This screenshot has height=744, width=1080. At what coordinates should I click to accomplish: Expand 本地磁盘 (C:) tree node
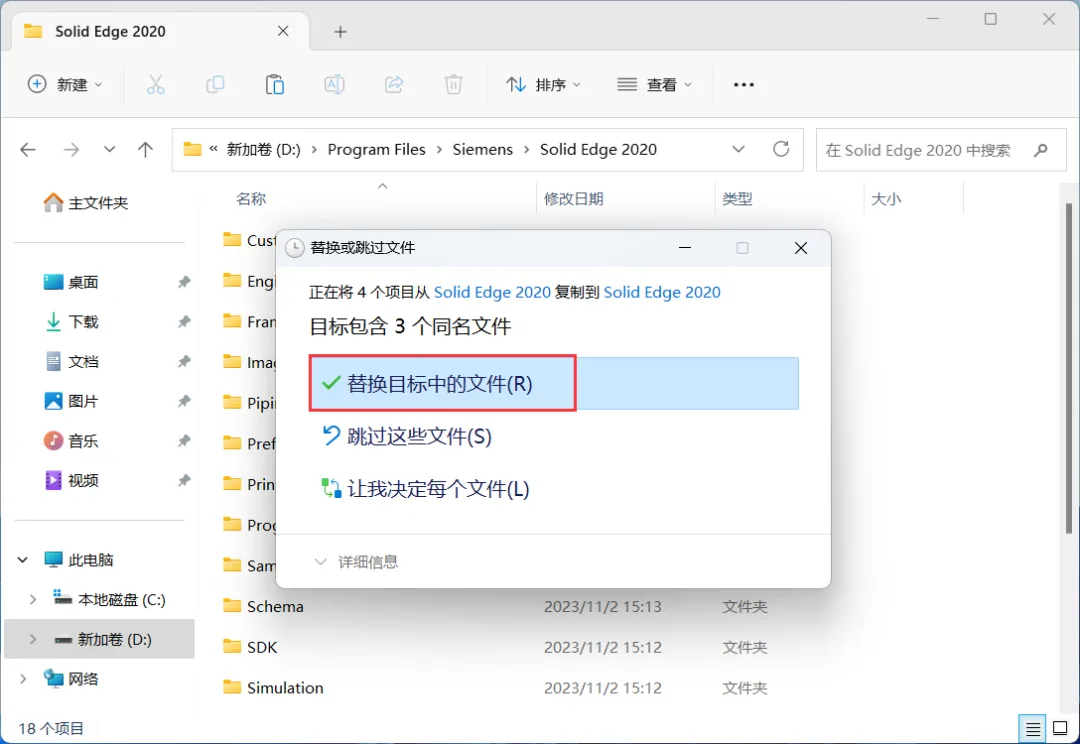point(32,599)
